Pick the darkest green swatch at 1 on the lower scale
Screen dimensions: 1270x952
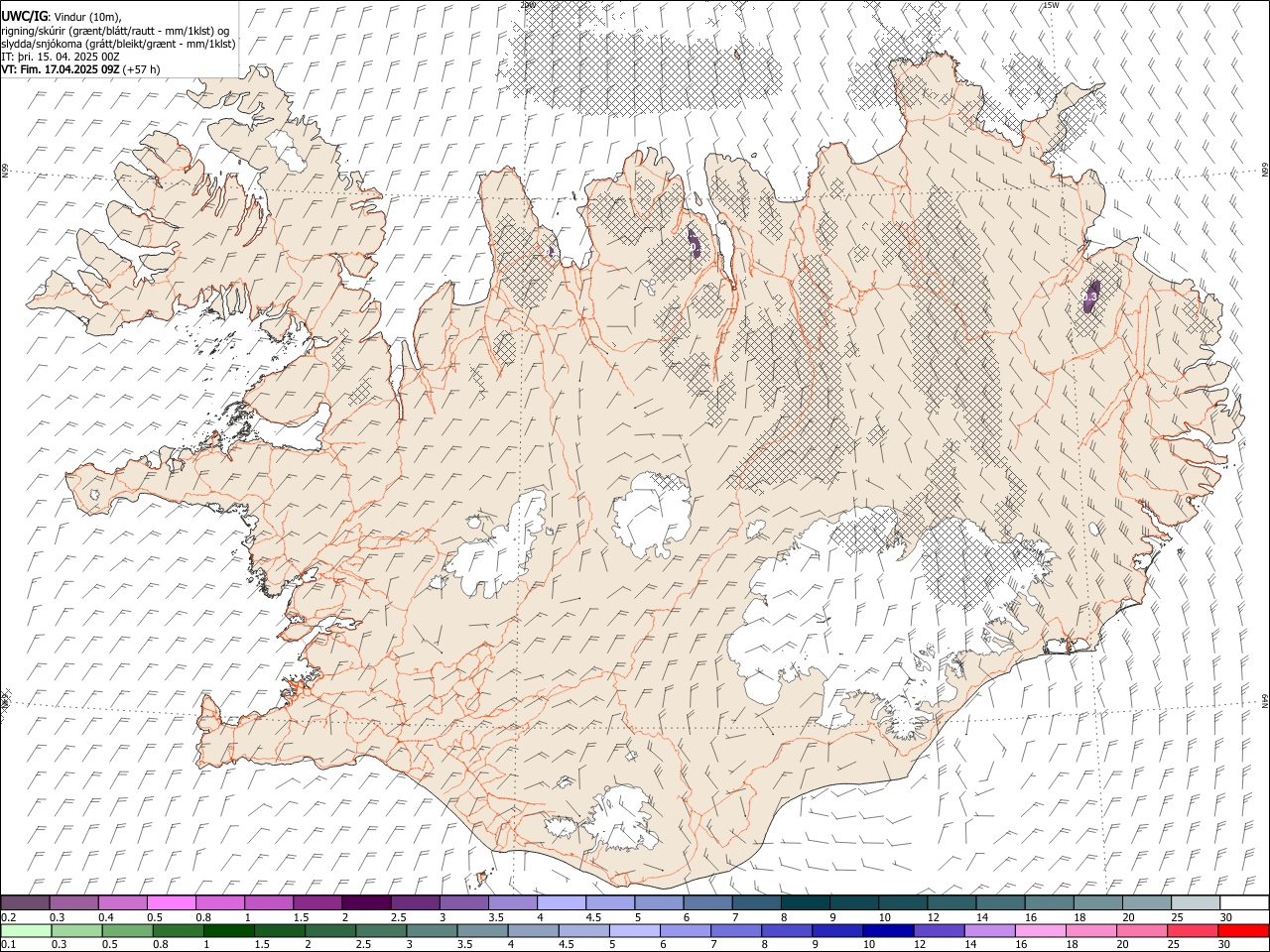tap(228, 930)
